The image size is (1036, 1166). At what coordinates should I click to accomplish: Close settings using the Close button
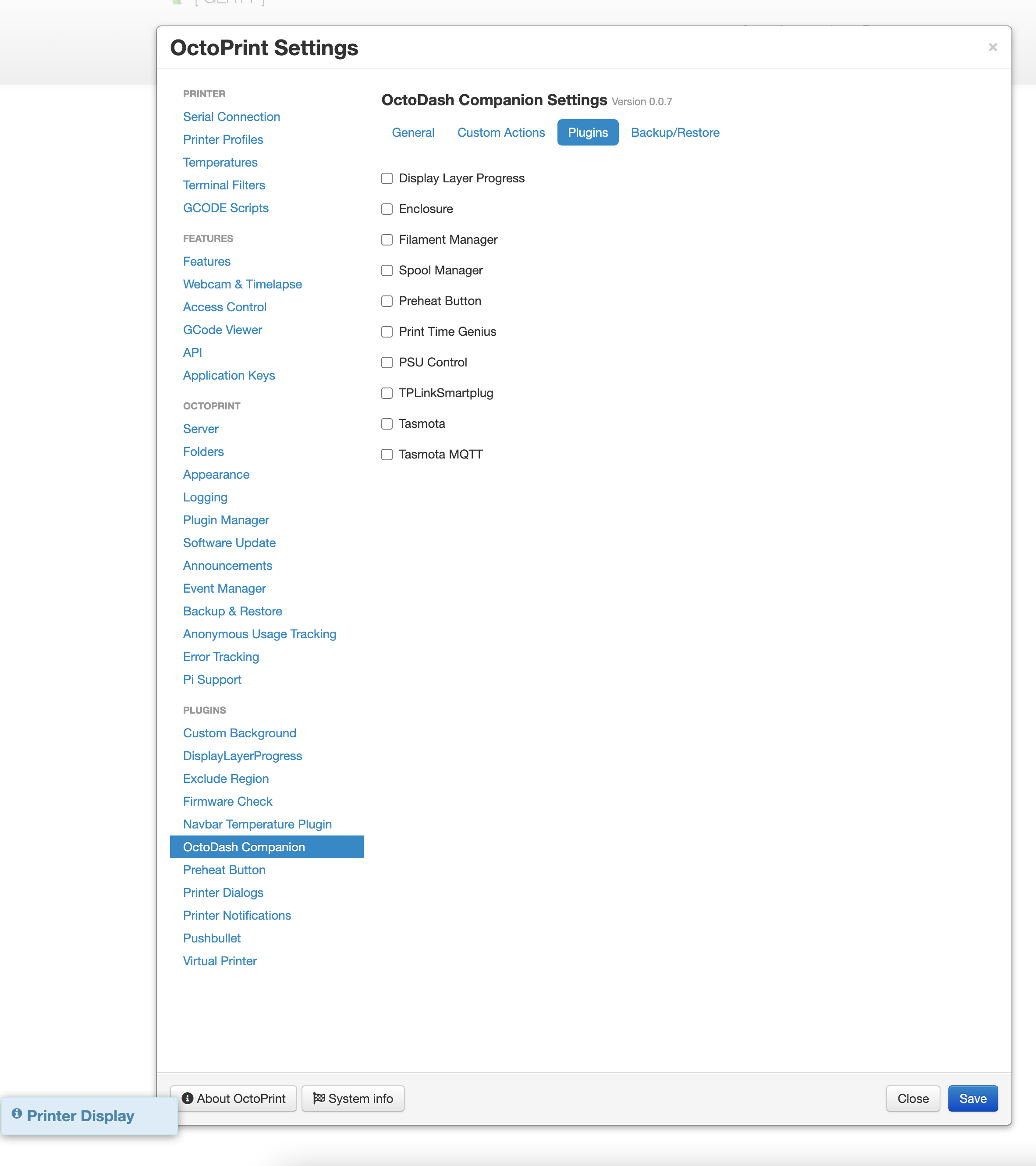(913, 1098)
